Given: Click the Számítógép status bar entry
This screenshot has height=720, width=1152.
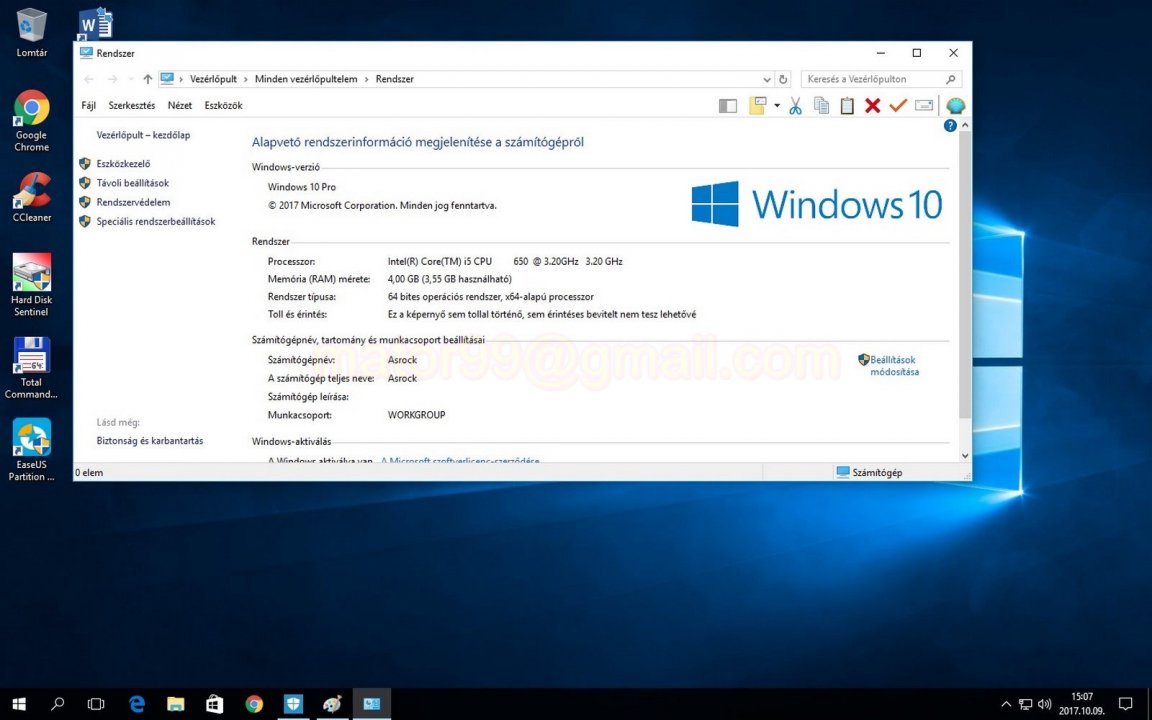Looking at the screenshot, I should coord(869,472).
